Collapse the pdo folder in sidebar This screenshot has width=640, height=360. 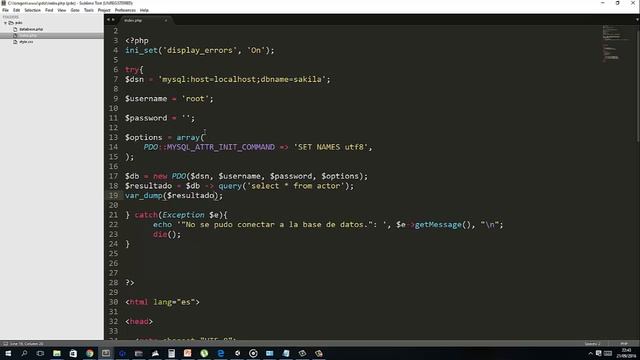pyautogui.click(x=6, y=23)
